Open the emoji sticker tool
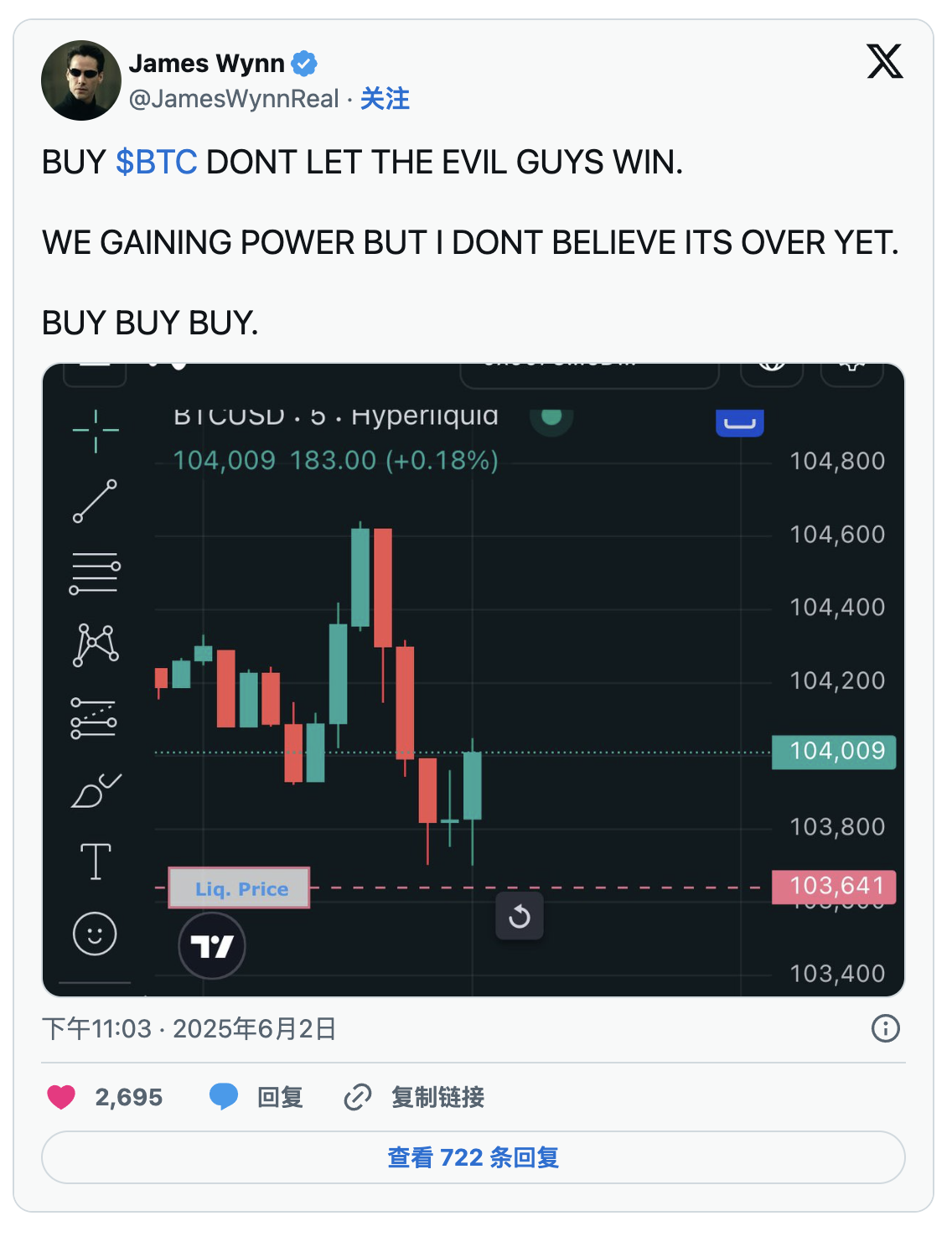 click(95, 934)
